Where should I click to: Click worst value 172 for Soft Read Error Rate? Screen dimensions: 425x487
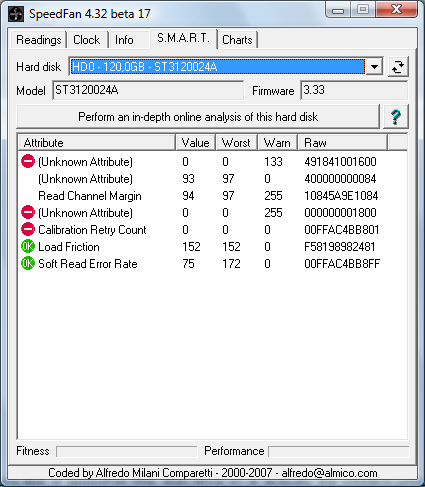pyautogui.click(x=231, y=264)
